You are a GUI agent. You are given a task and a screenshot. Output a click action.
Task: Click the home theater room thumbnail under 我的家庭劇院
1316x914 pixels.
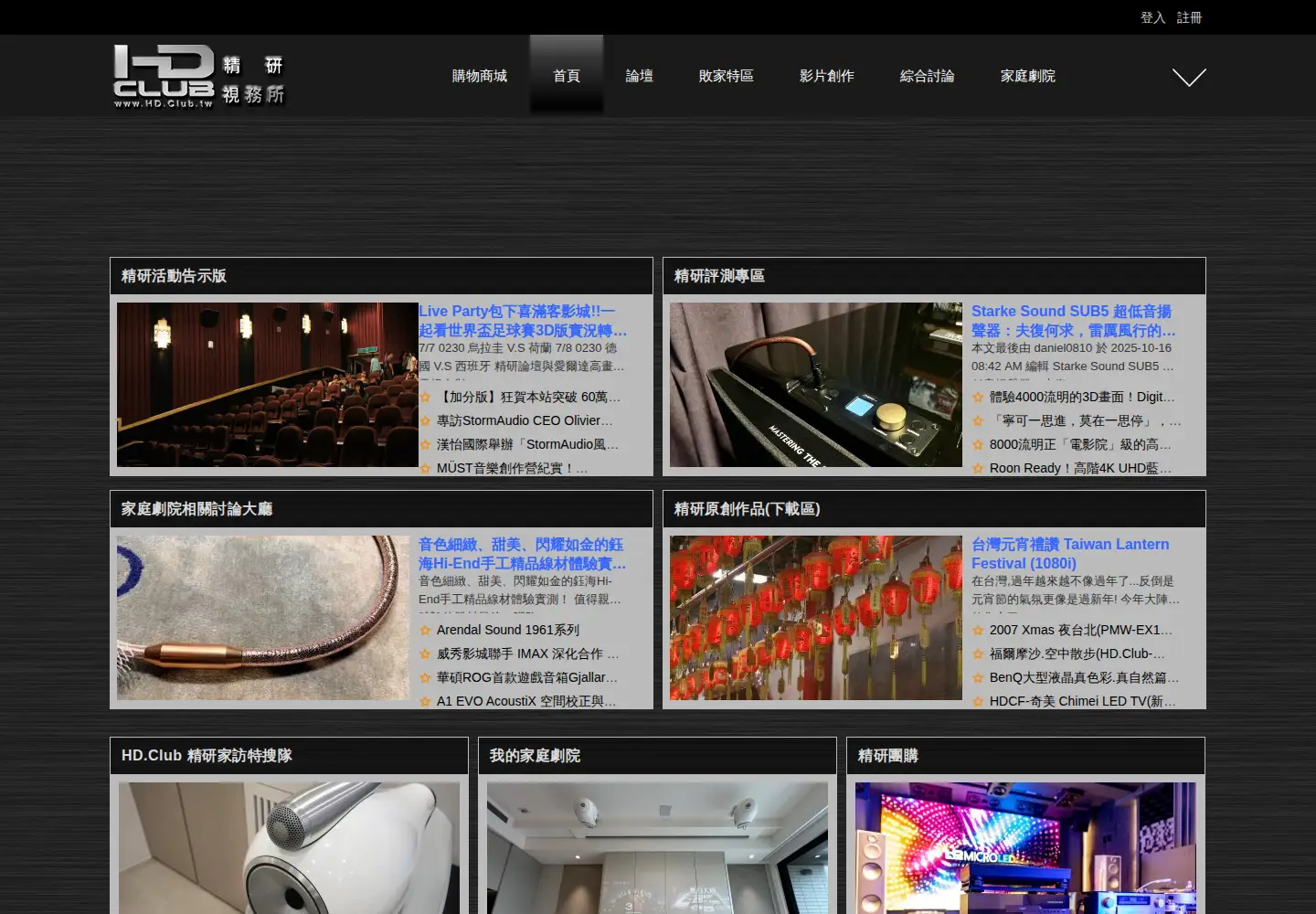tap(657, 847)
